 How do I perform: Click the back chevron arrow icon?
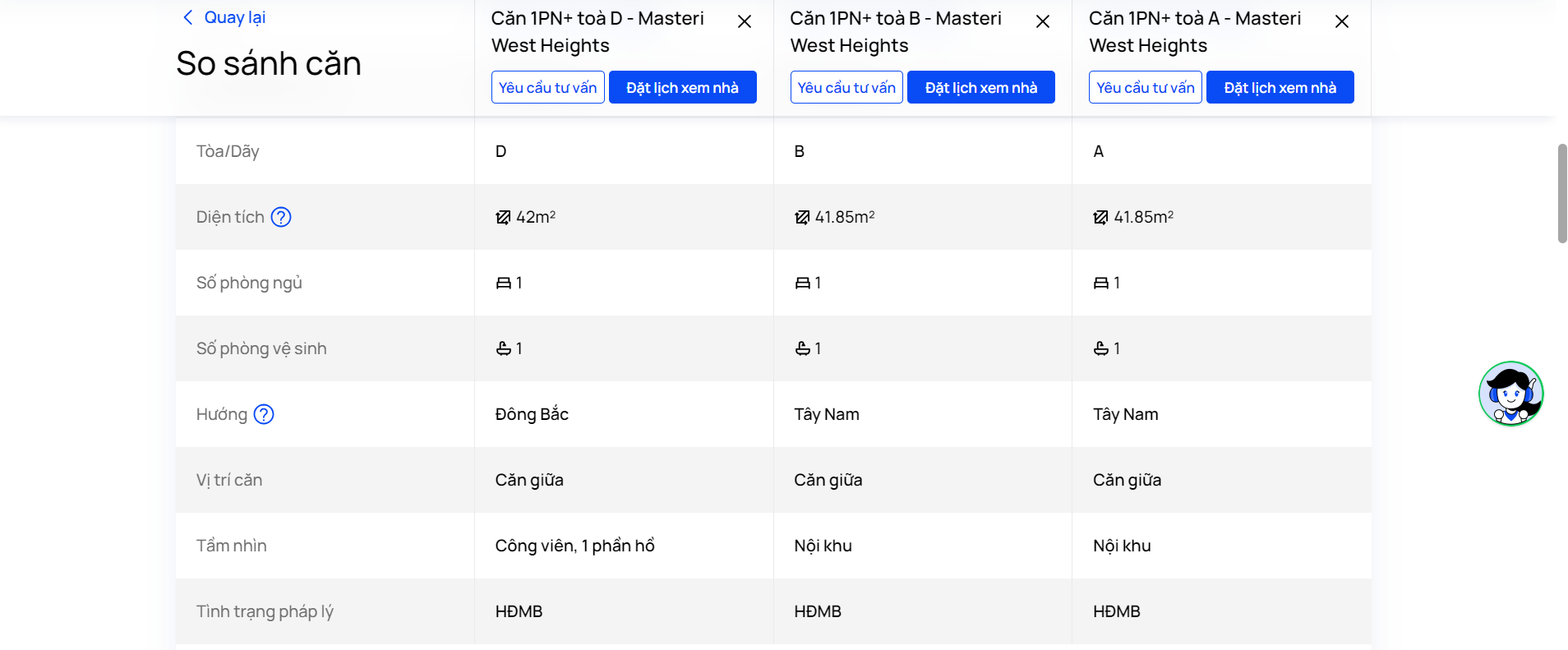188,17
